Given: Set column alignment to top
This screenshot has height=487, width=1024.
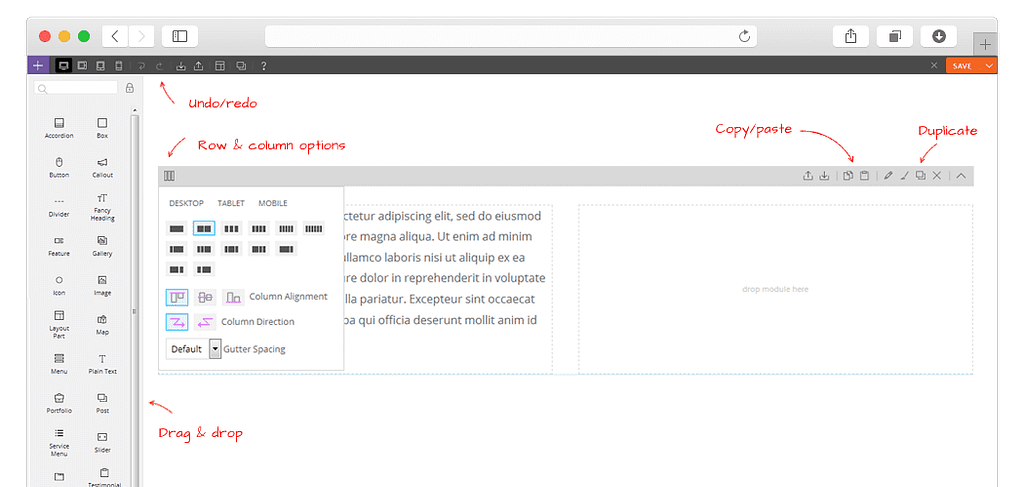Looking at the screenshot, I should click(177, 297).
